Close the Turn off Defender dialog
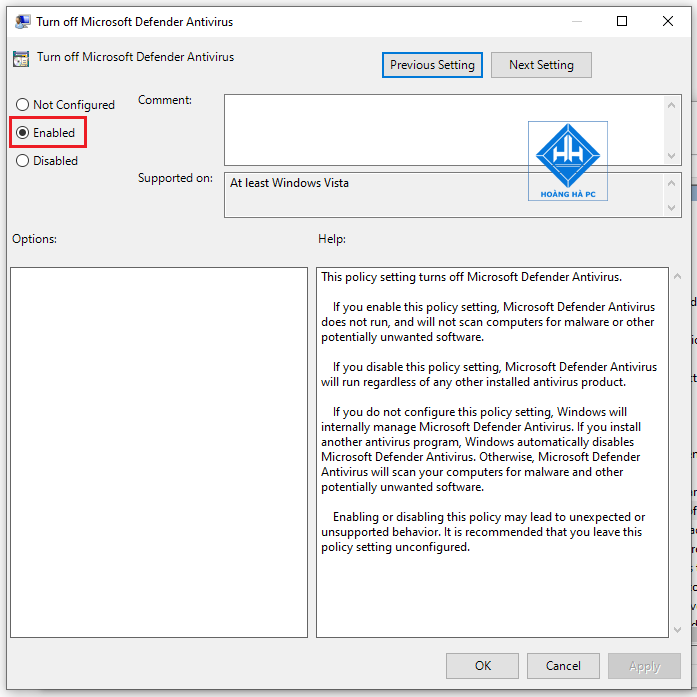 pyautogui.click(x=668, y=21)
